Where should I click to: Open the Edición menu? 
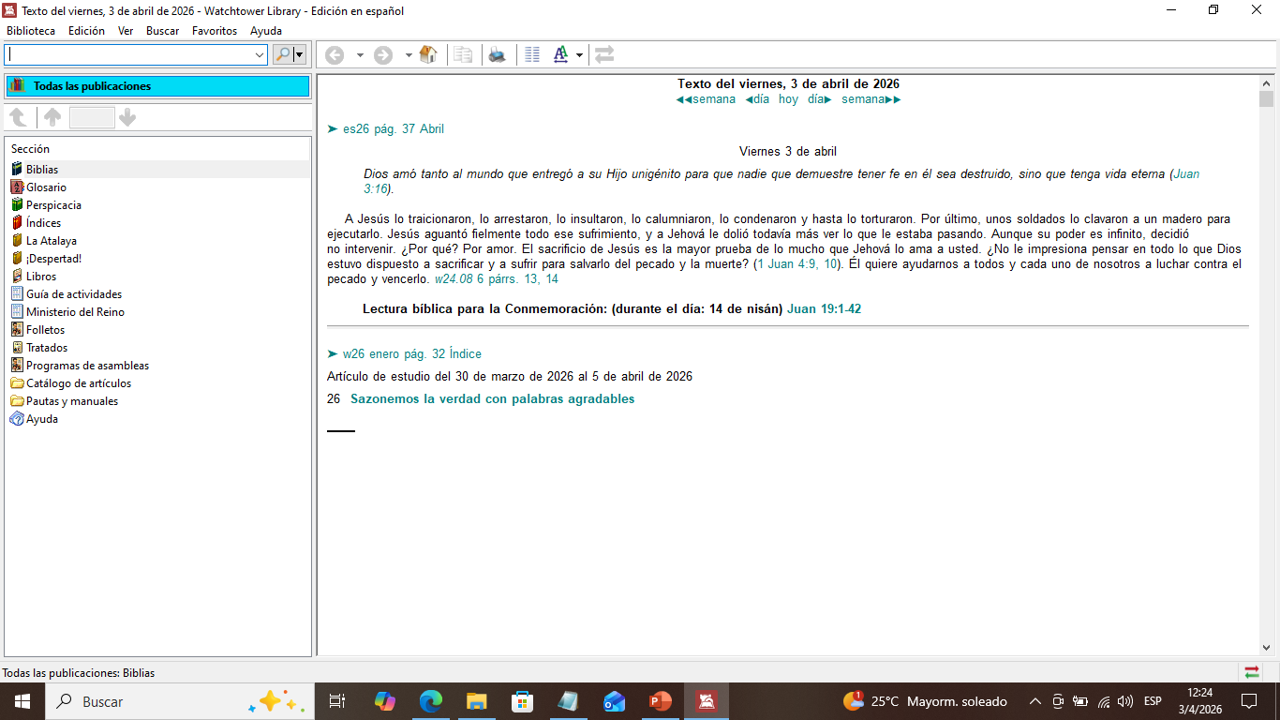(x=86, y=31)
